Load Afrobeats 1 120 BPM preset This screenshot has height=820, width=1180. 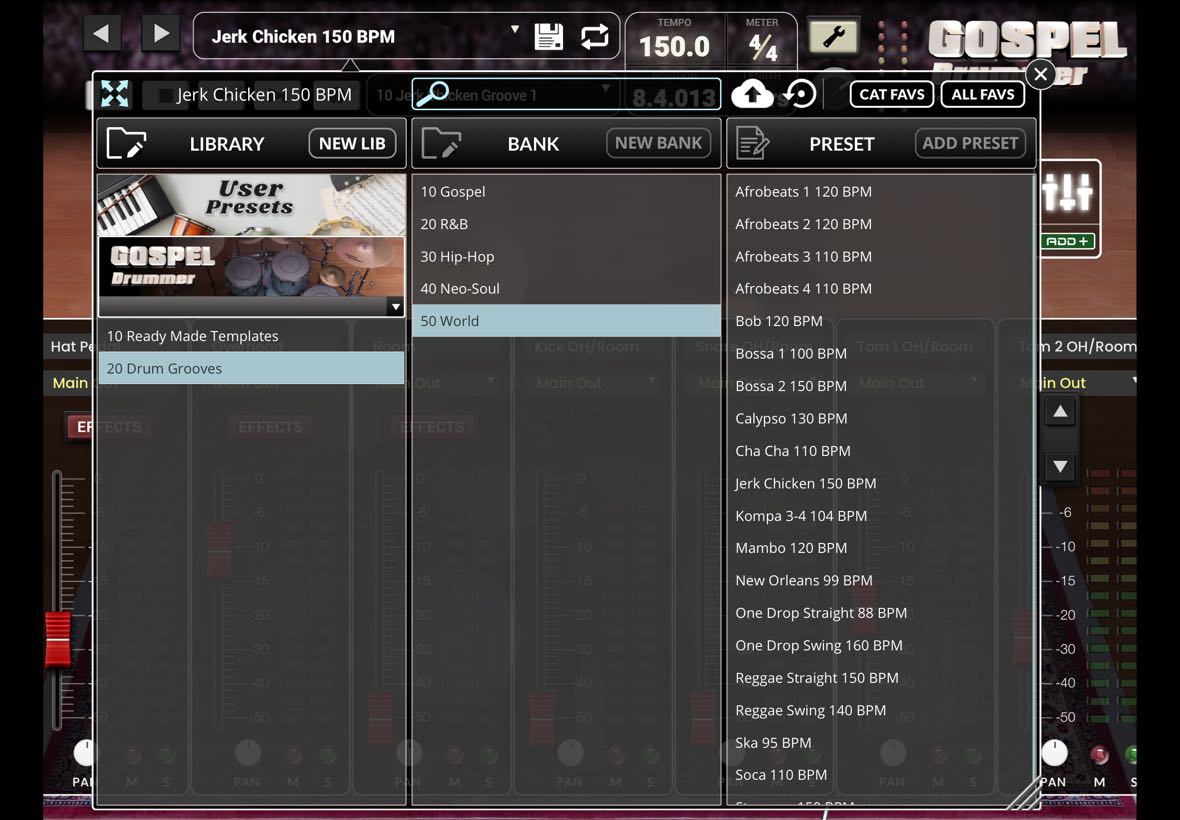point(880,192)
